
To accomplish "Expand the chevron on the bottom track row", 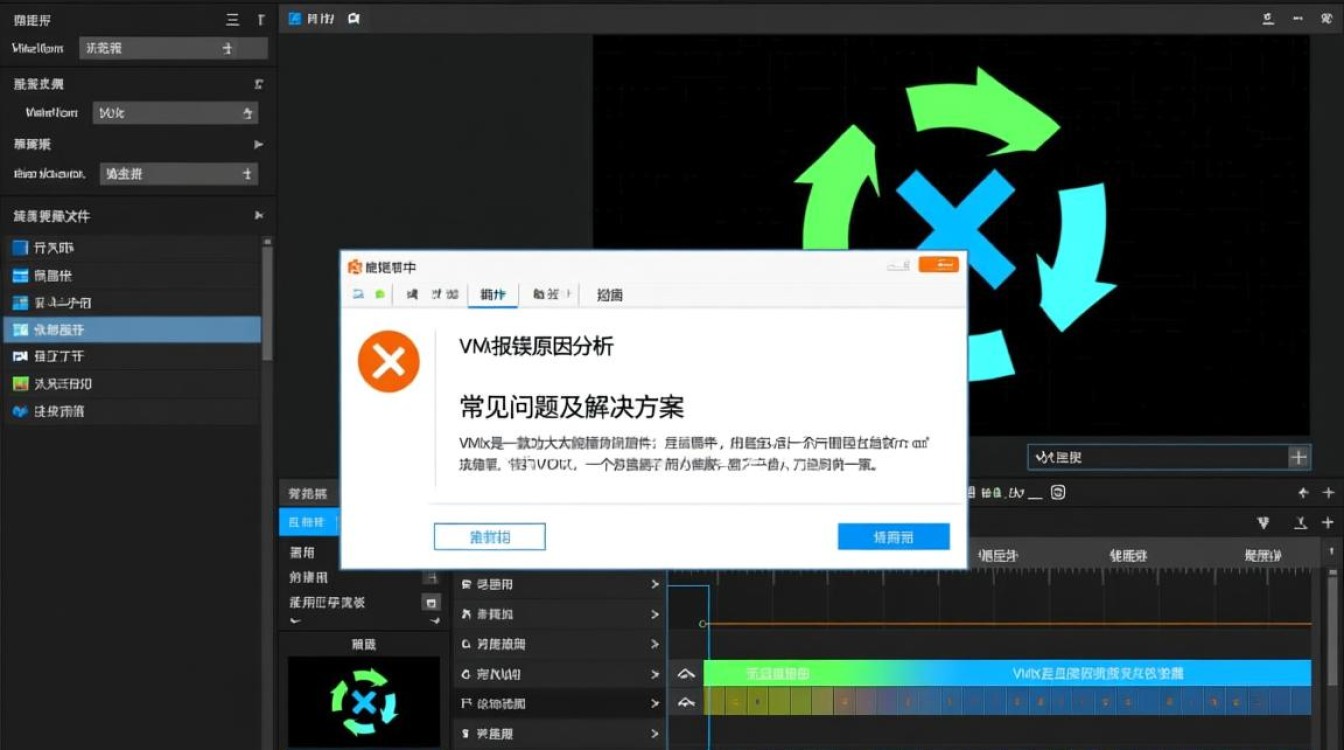I will click(x=655, y=734).
